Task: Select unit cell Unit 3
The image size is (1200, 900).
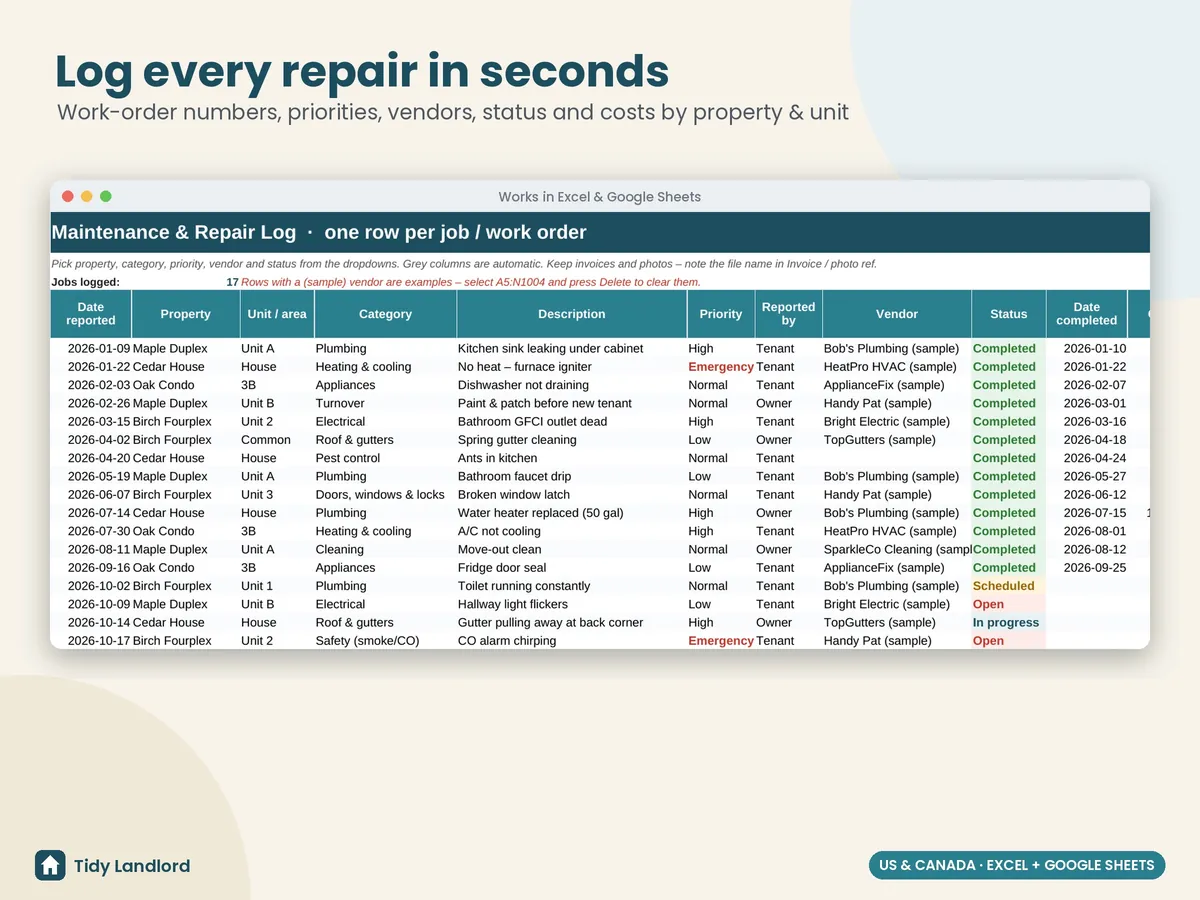Action: 277,495
